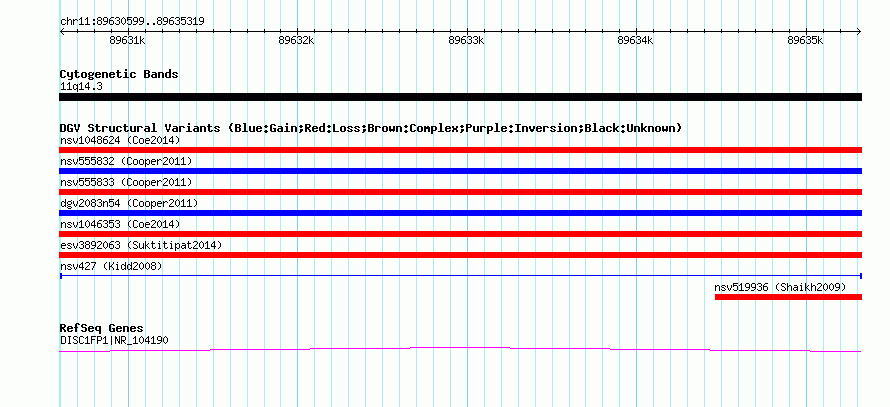Viewport: 890px width, 407px height.
Task: Click the RefSeq Genes track title
Action: (x=101, y=329)
